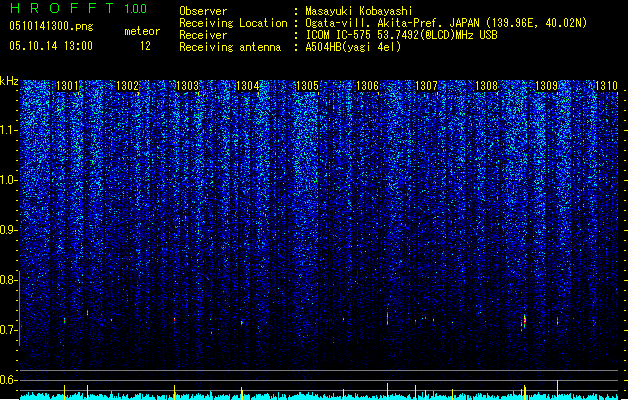Click the 1309 time marker

pyautogui.click(x=546, y=86)
